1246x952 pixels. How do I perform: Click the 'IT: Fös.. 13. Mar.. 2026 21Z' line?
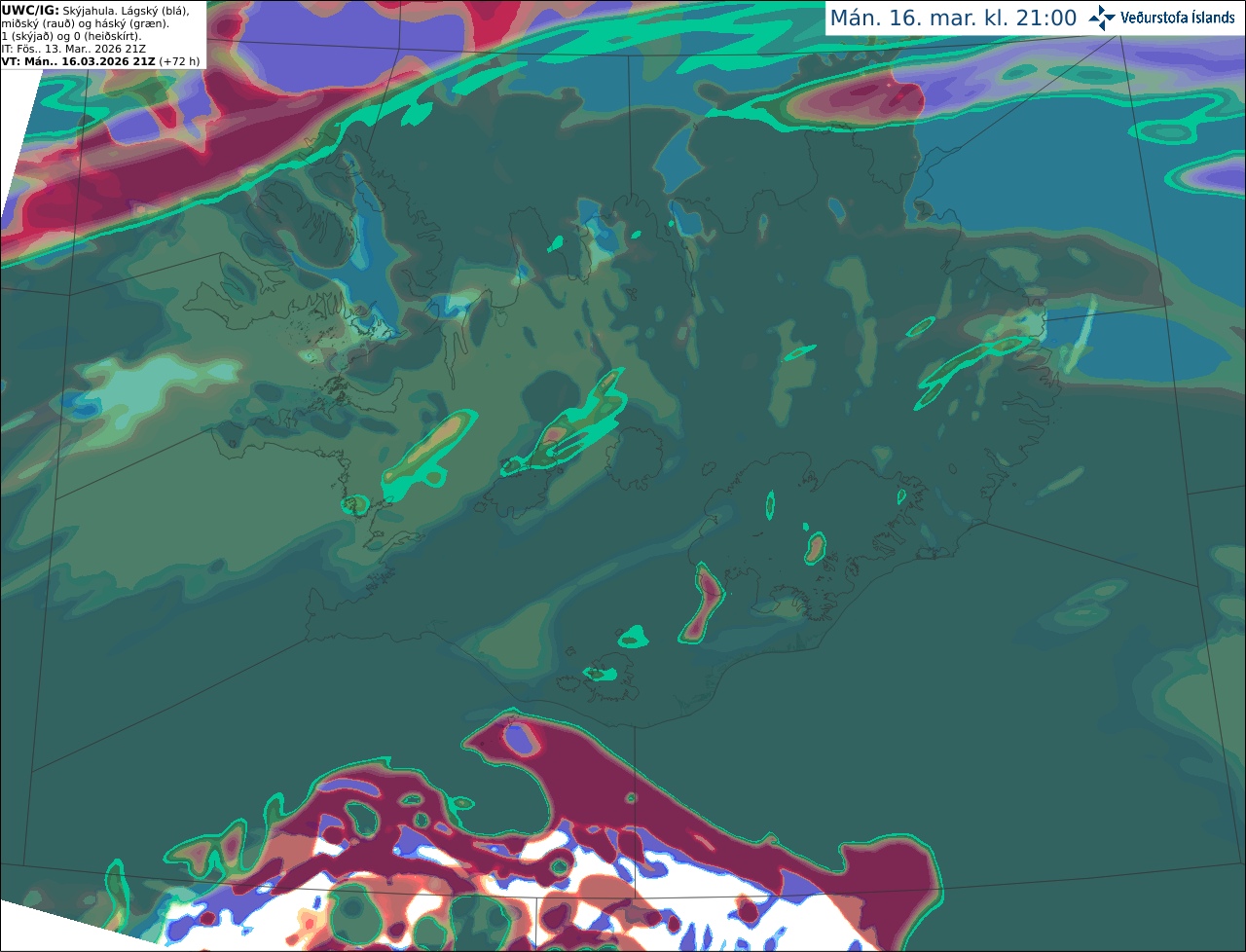pos(74,49)
